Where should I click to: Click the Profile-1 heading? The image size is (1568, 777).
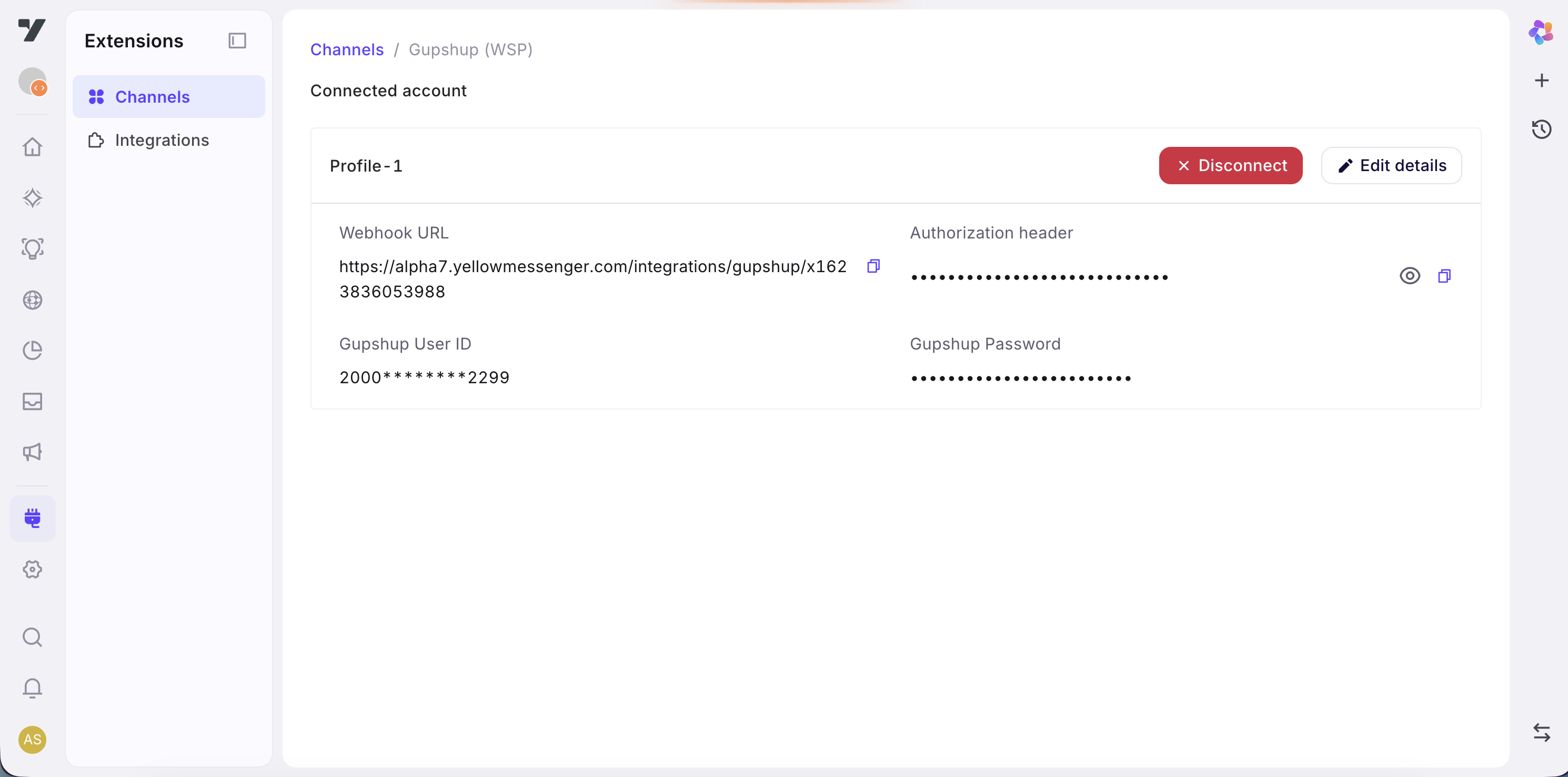(366, 166)
